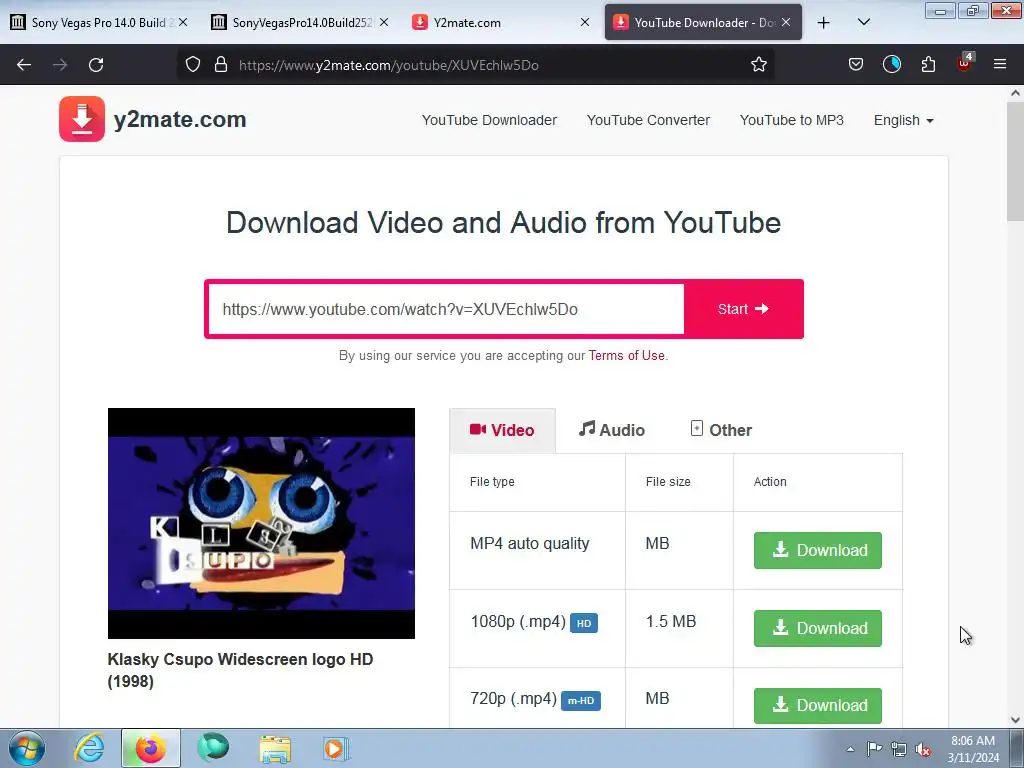This screenshot has width=1024, height=768.
Task: Open the YouTube Converter nav link
Action: tap(648, 120)
